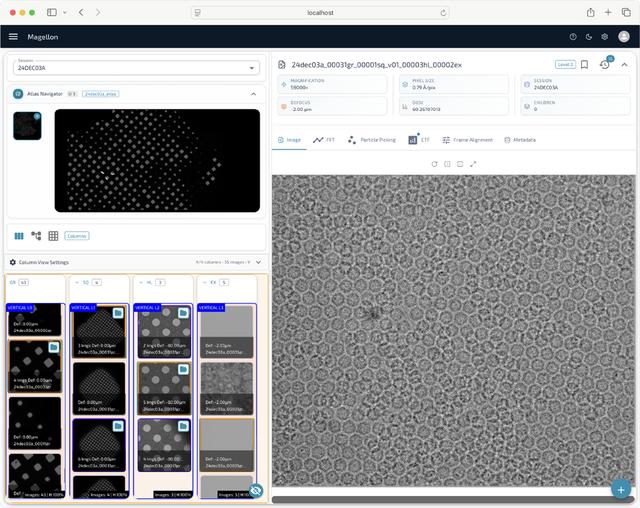The width and height of the screenshot is (640, 508).
Task: Open the Frame Alignment tab
Action: click(x=467, y=140)
